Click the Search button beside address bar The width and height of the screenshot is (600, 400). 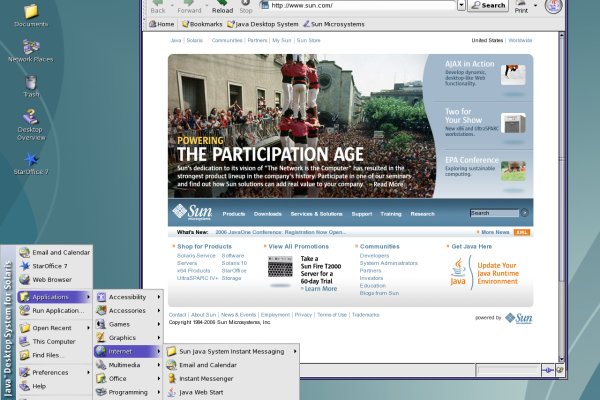click(488, 5)
